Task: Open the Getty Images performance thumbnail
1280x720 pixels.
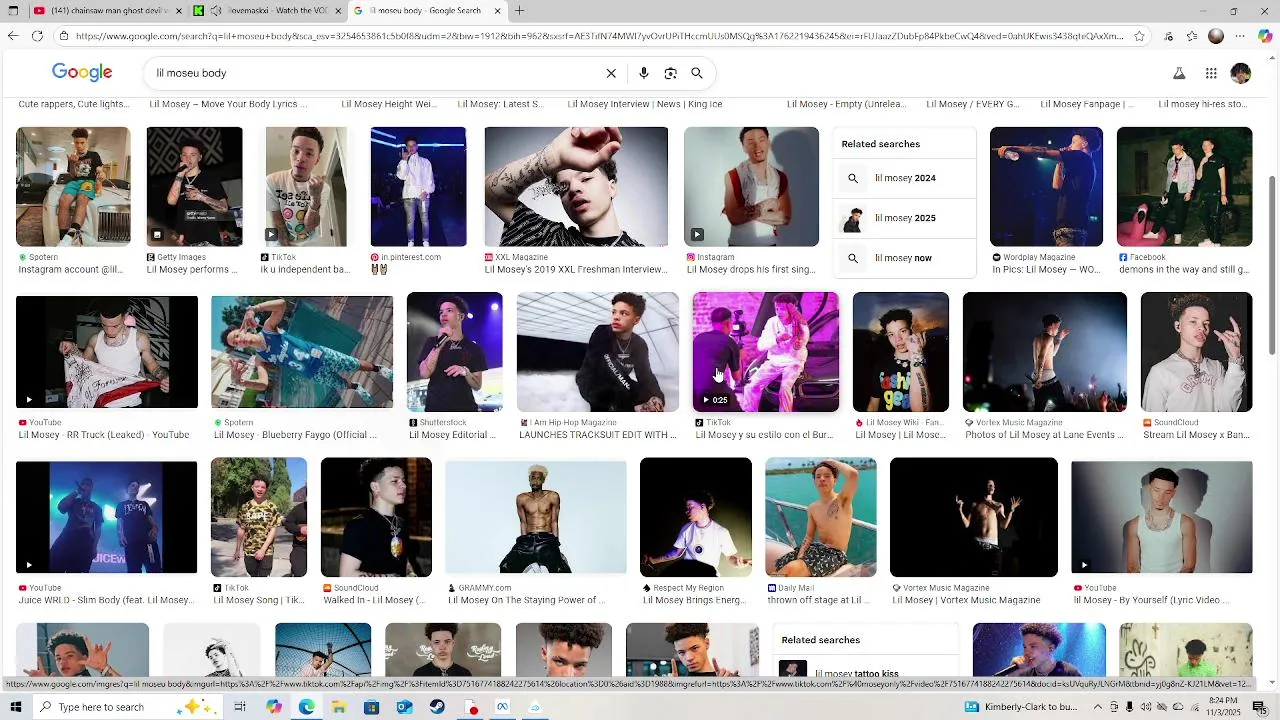Action: (194, 187)
